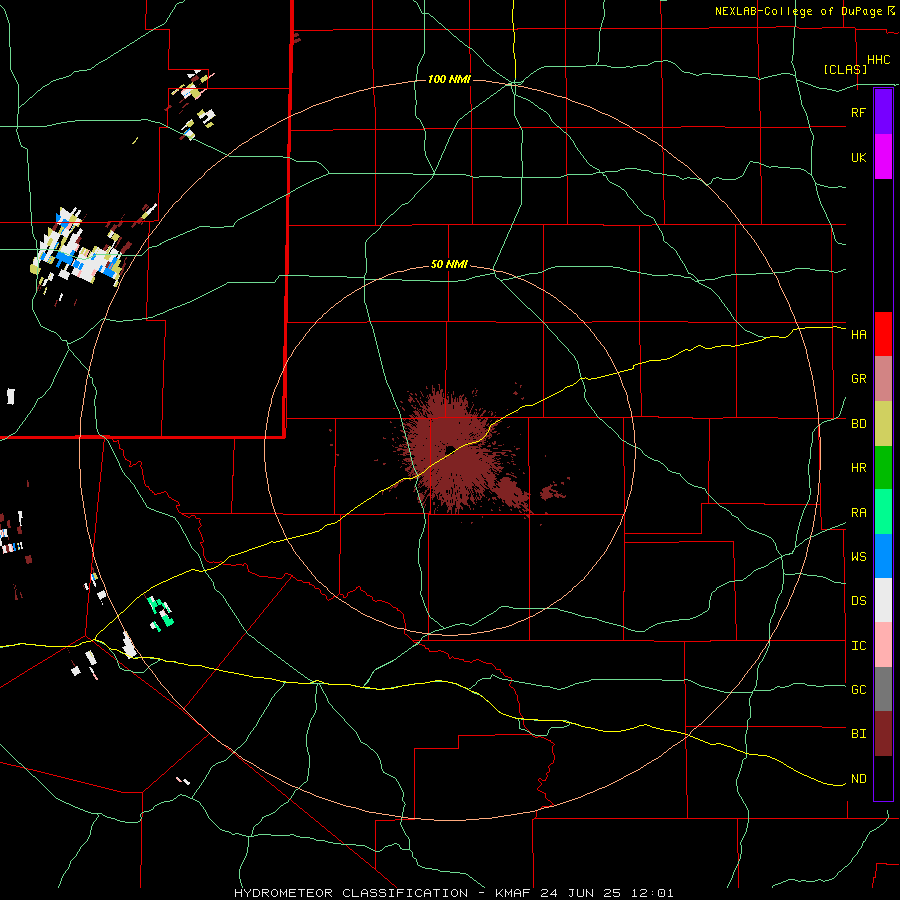Click the green HR heavy rain swatch
This screenshot has width=900, height=900.
pos(883,468)
